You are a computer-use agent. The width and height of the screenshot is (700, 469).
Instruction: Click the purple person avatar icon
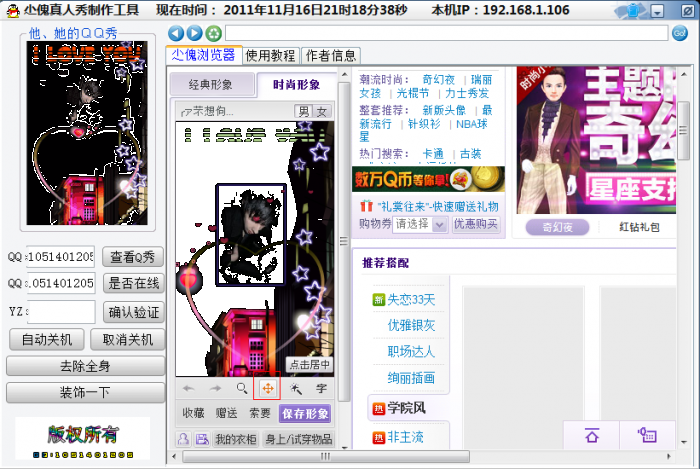pyautogui.click(x=183, y=439)
